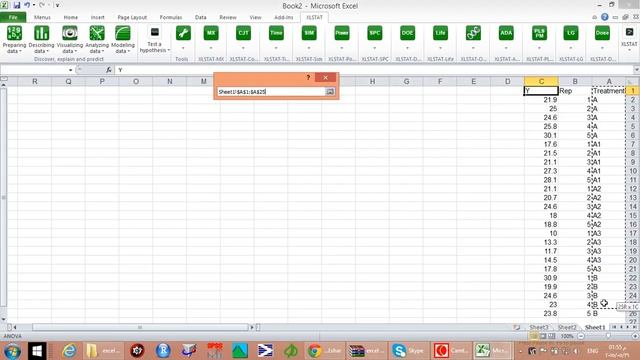The height and width of the screenshot is (360, 640).
Task: Switch to the Data ribbon tab
Action: pos(200,18)
